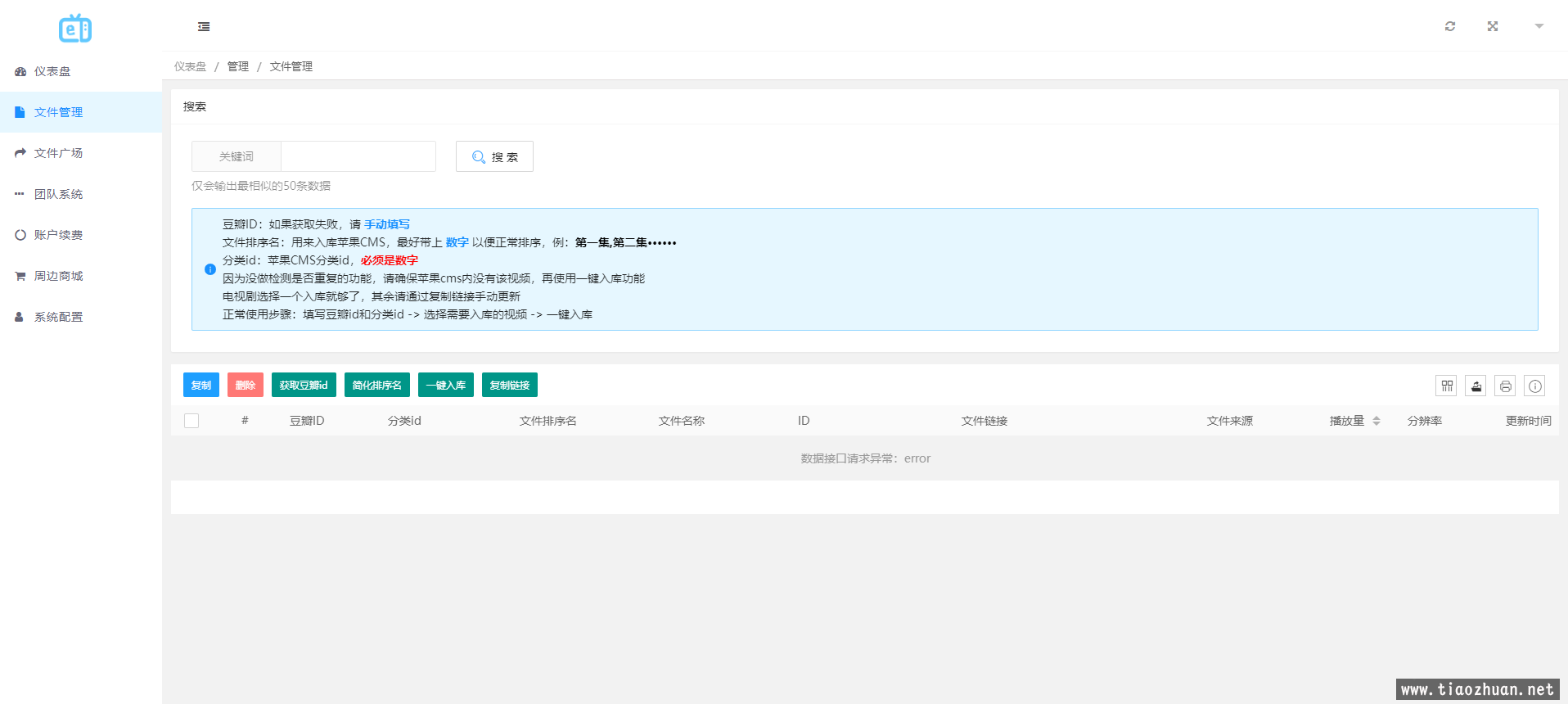
Task: Click the 文件排序名 column header
Action: [x=548, y=421]
